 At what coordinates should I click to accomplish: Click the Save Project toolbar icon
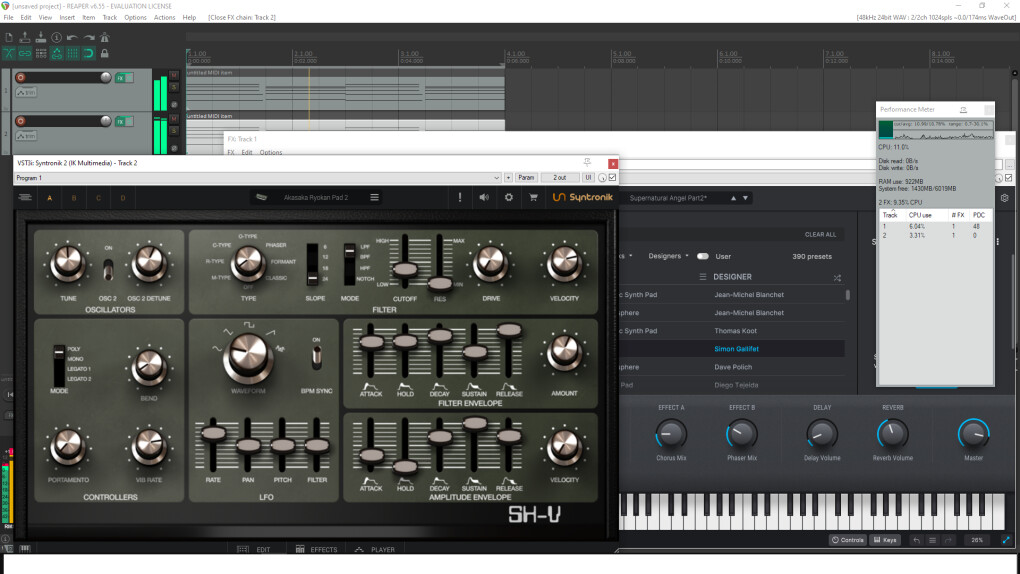tap(40, 38)
